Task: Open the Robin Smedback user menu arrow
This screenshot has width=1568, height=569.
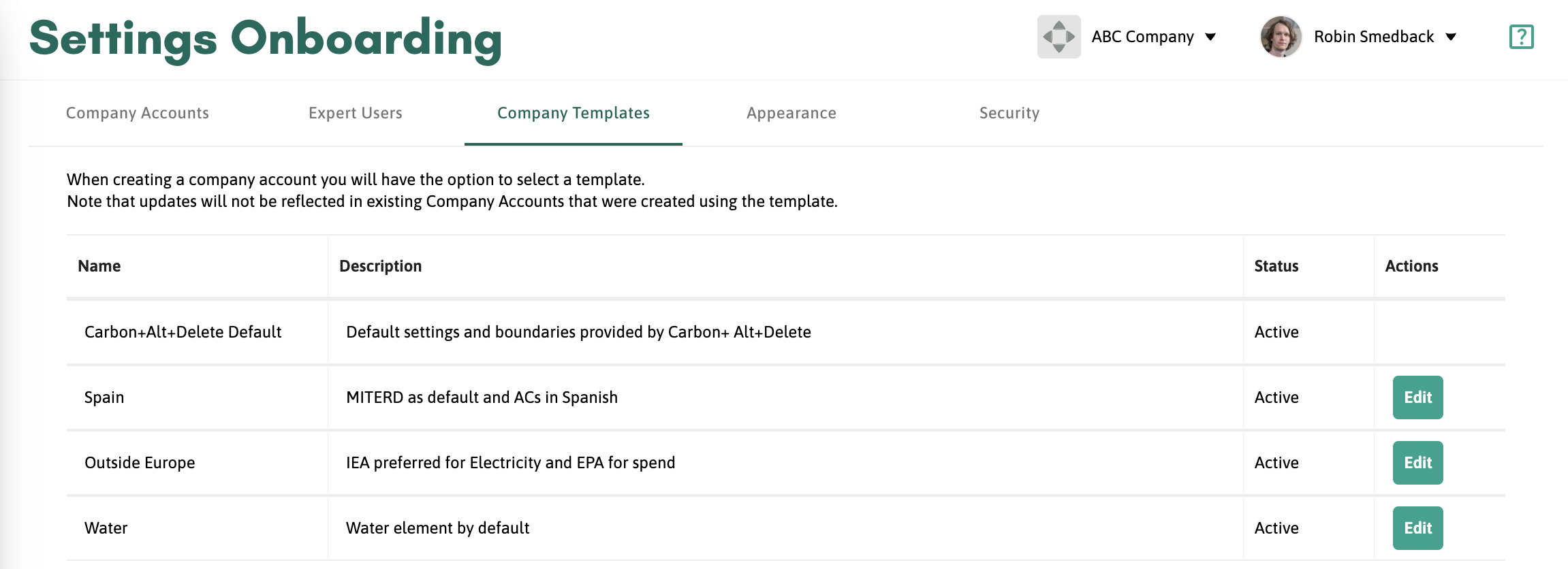Action: [1451, 37]
